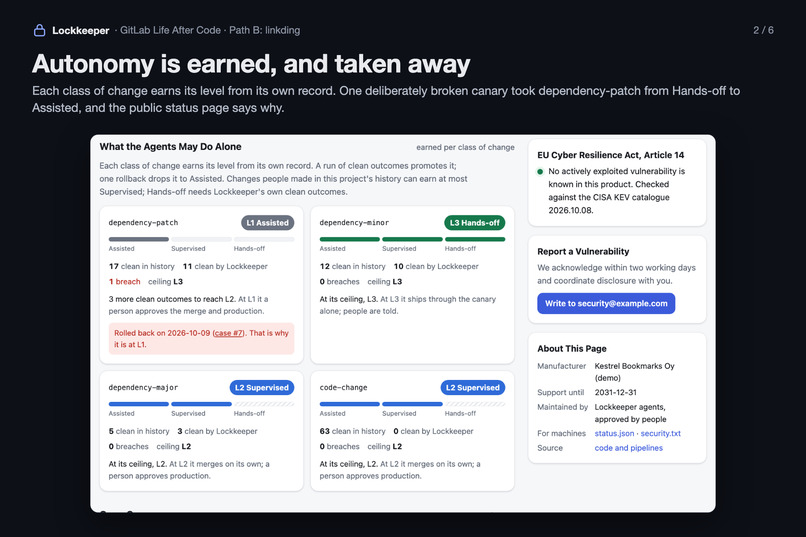Click EU Cyber Resilience Act heading

(x=611, y=155)
